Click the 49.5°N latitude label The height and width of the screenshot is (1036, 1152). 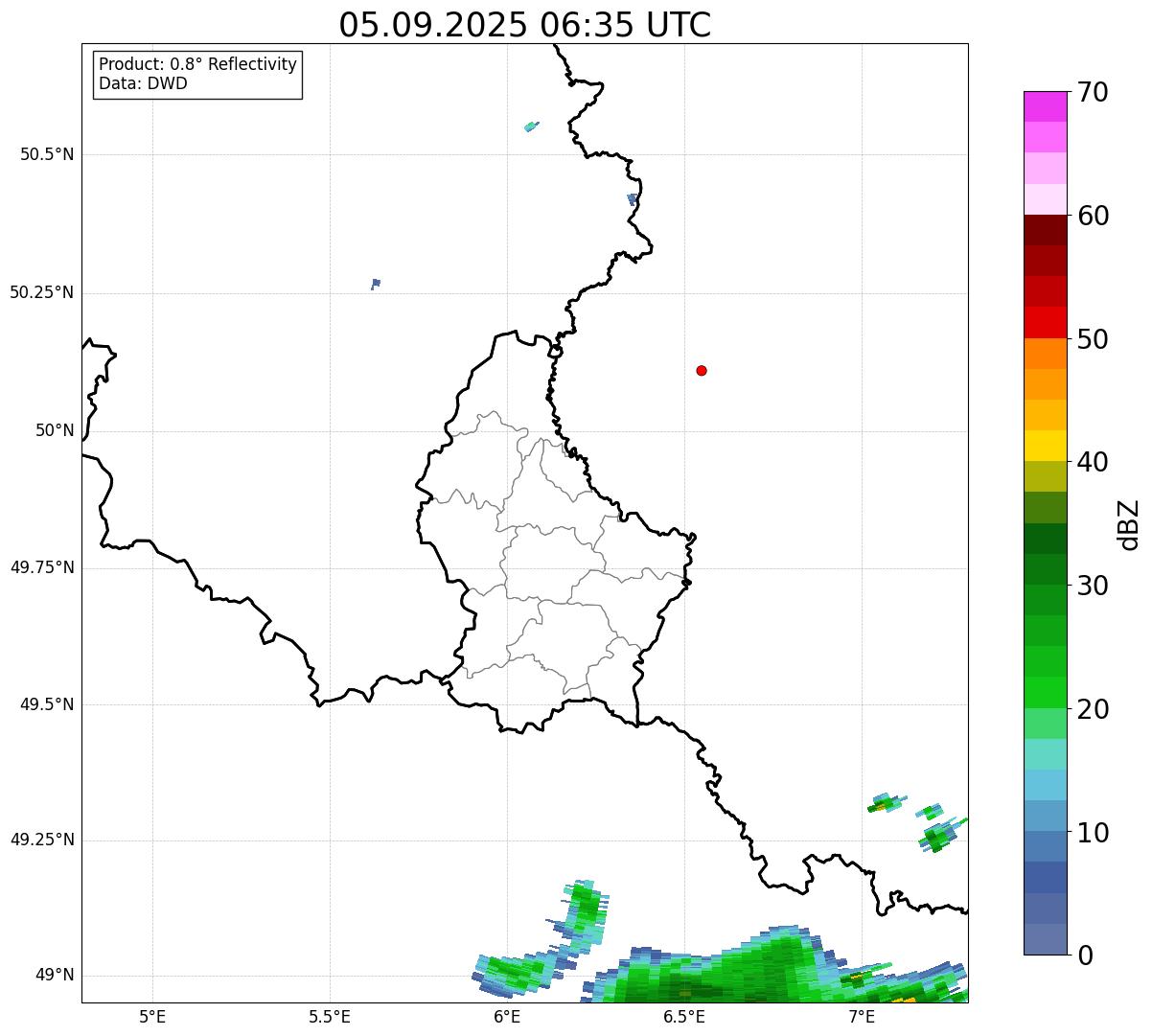pyautogui.click(x=47, y=704)
